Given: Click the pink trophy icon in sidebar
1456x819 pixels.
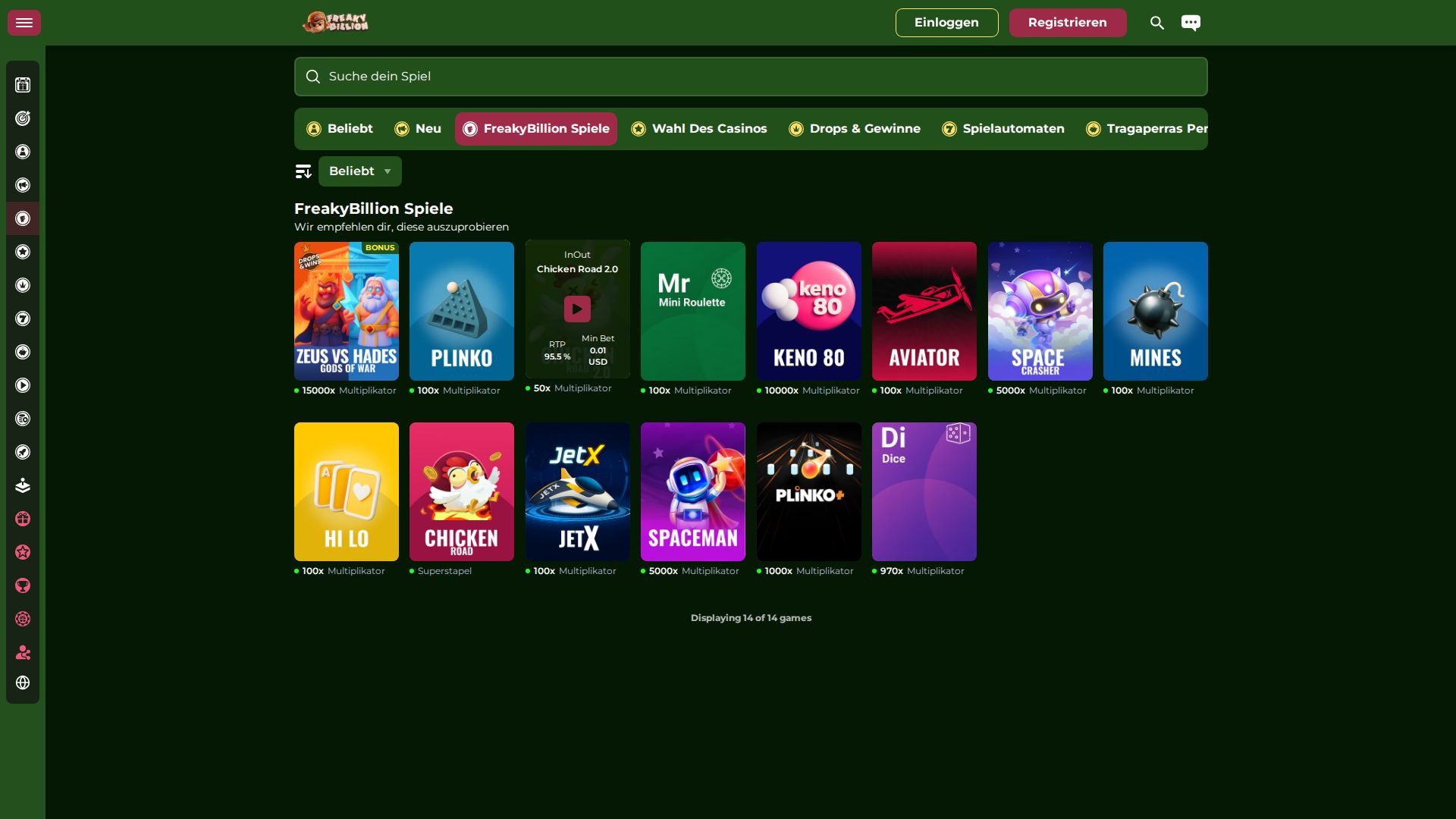Looking at the screenshot, I should [x=23, y=585].
